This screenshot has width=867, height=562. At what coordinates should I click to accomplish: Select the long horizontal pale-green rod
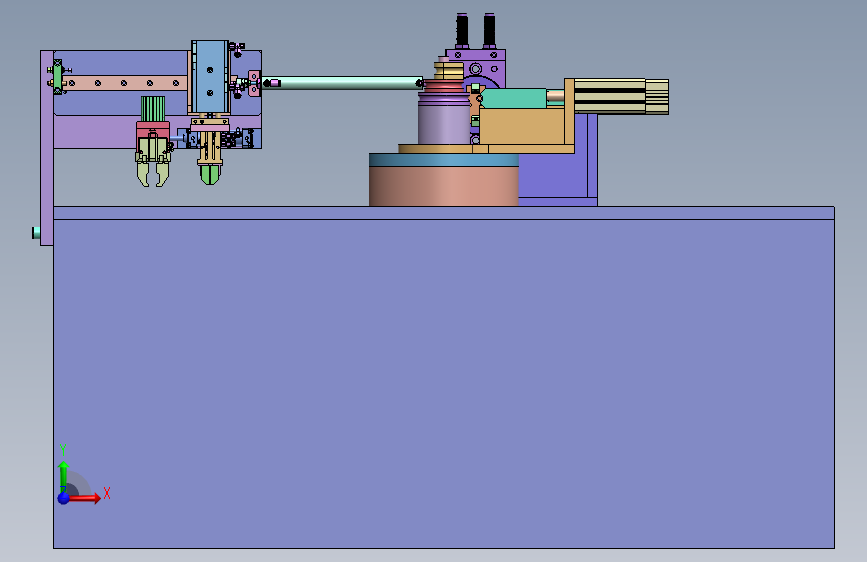pos(343,83)
